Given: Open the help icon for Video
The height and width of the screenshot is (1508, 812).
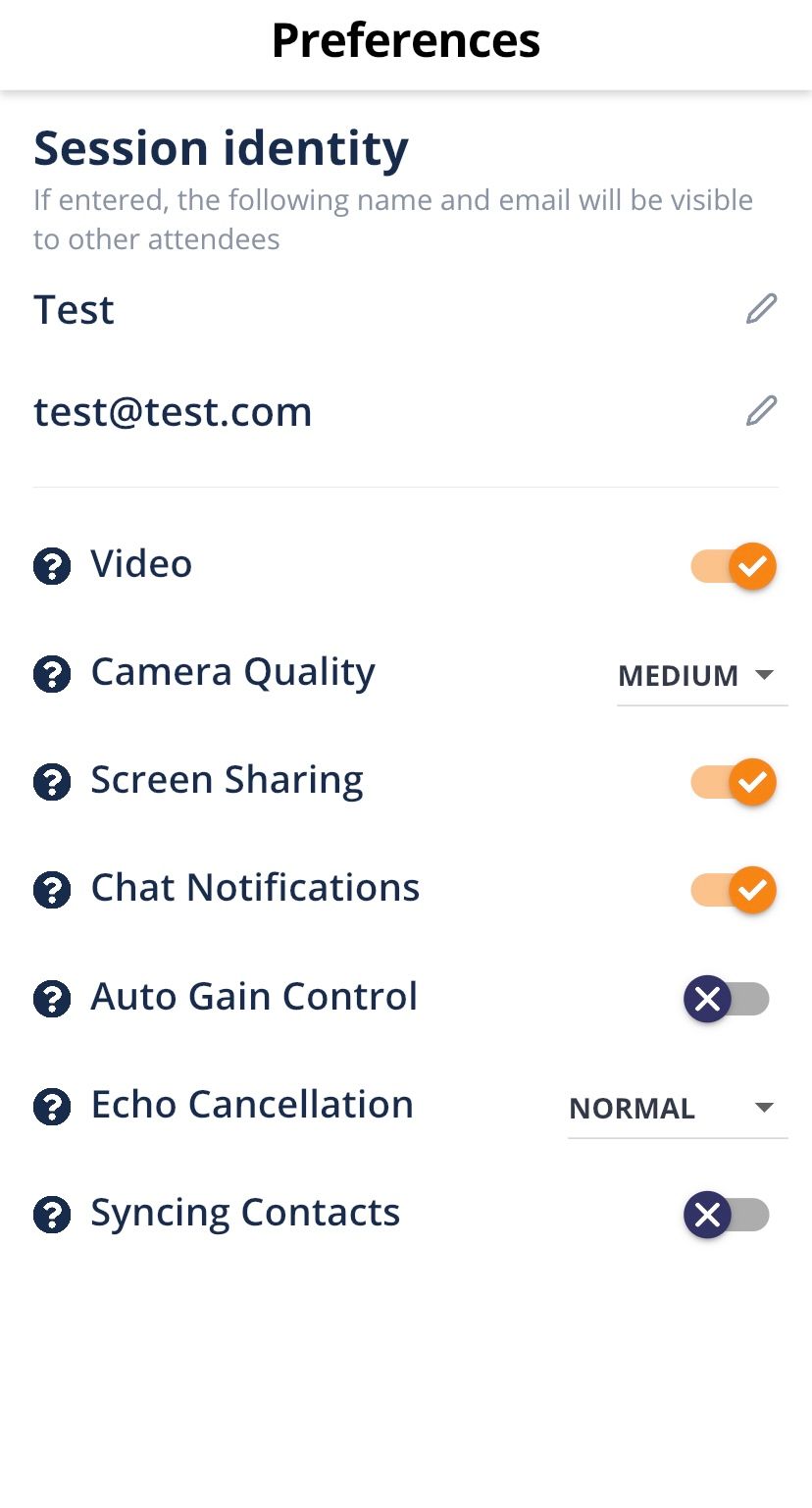Looking at the screenshot, I should (52, 566).
